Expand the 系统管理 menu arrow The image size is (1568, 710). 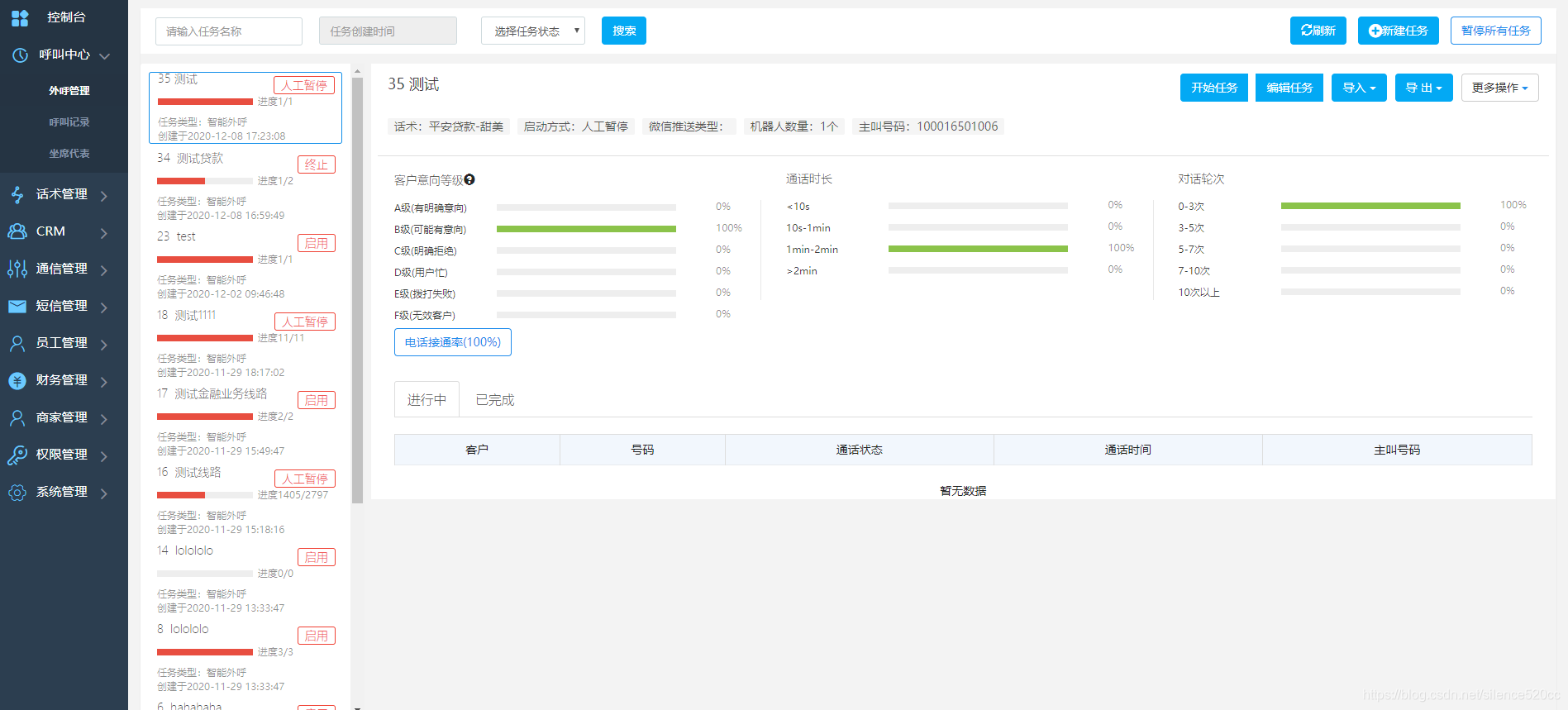click(x=104, y=493)
